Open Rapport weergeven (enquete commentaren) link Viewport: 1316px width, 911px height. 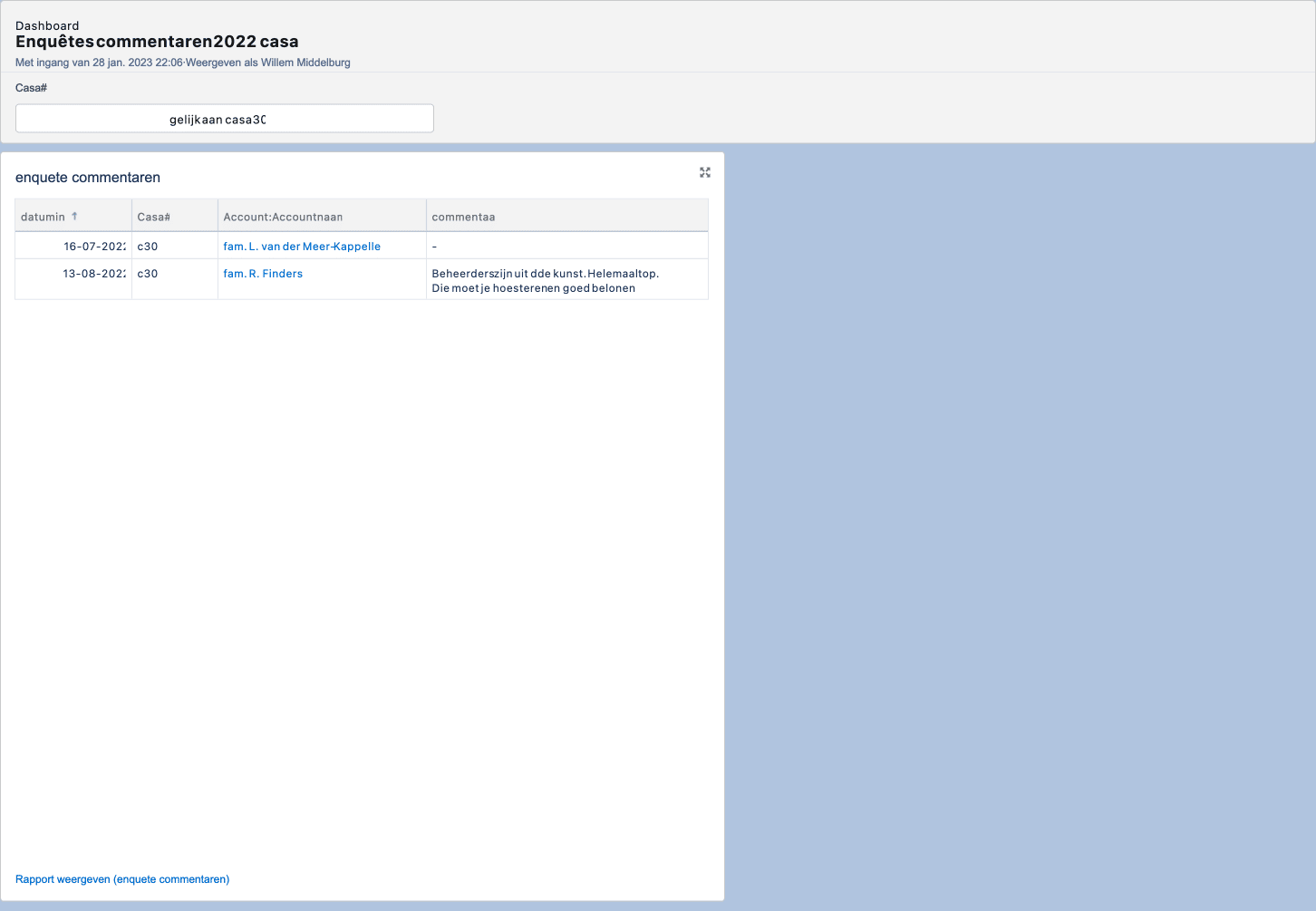tap(122, 879)
